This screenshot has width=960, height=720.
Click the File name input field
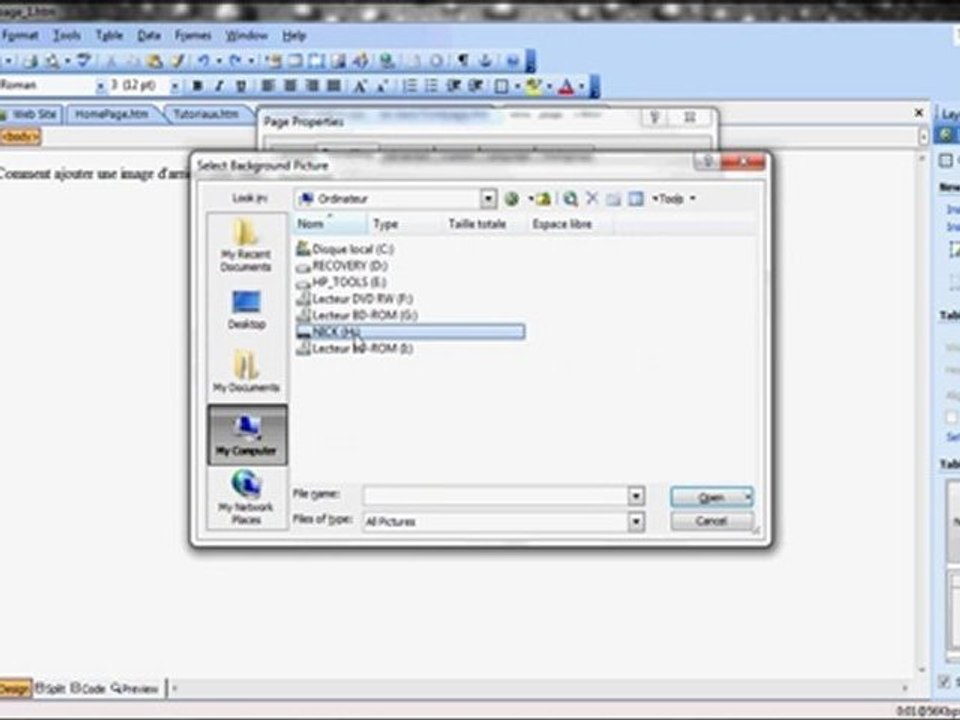[x=495, y=495]
